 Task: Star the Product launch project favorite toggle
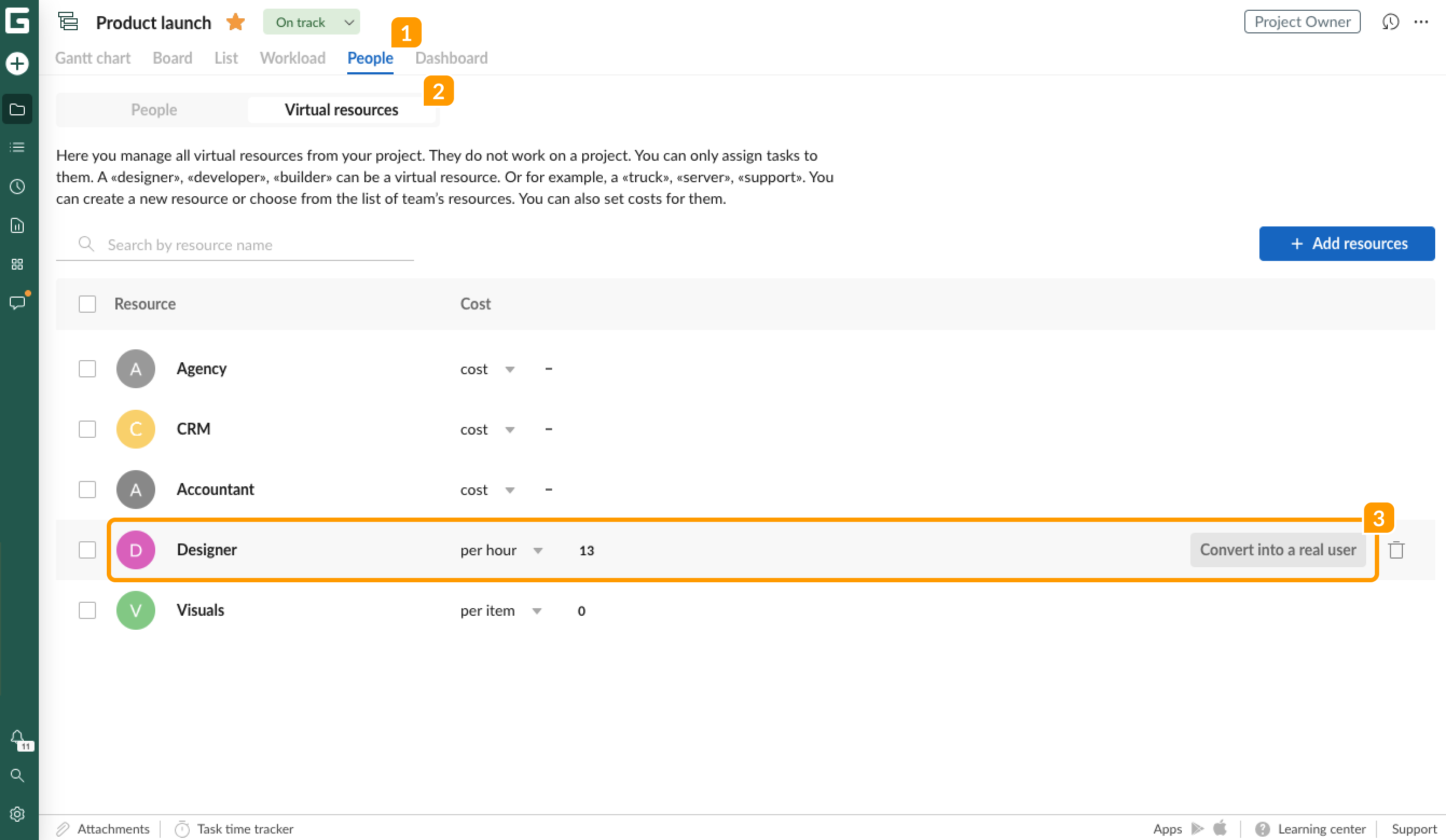(235, 22)
